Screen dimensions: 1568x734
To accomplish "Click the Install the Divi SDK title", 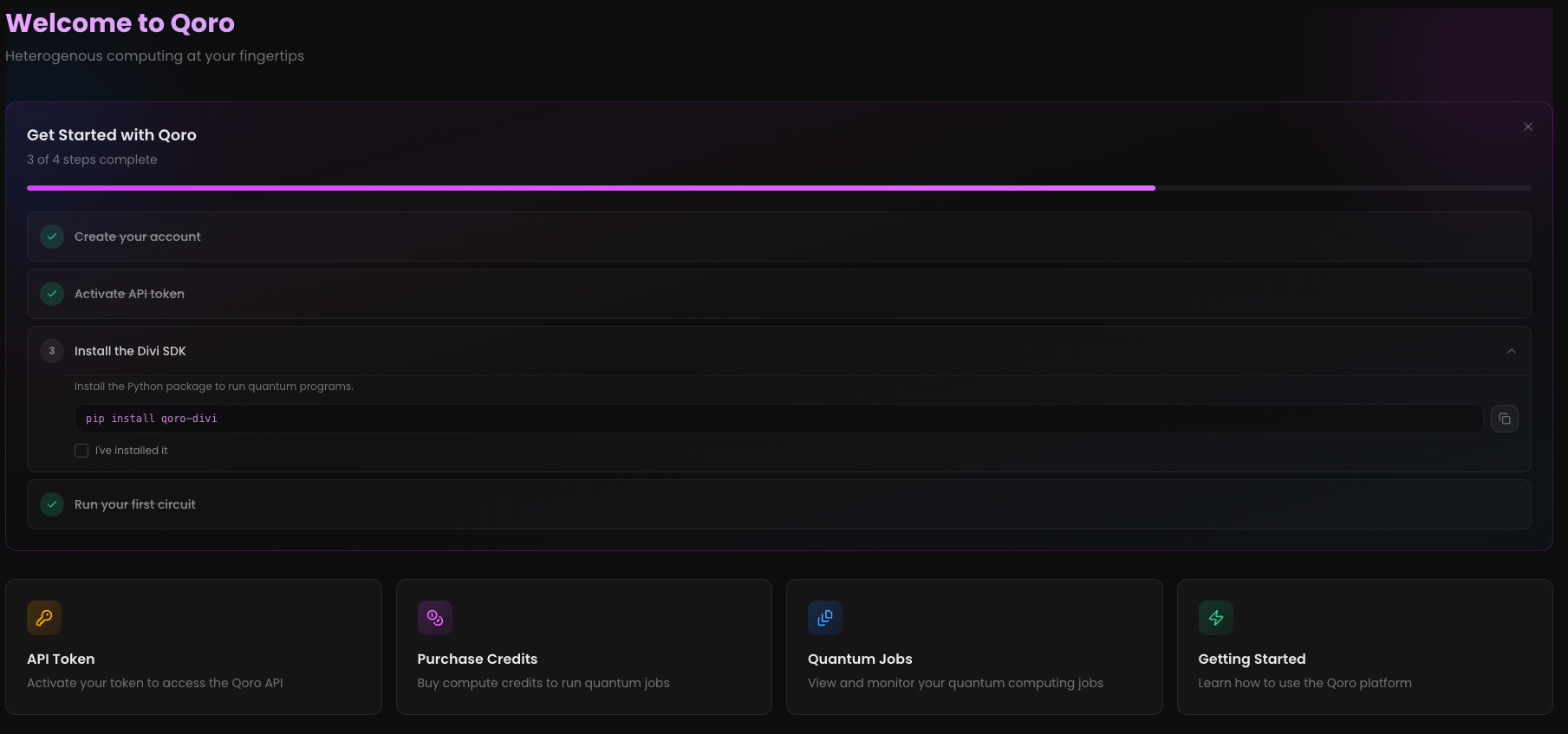I will 130,351.
